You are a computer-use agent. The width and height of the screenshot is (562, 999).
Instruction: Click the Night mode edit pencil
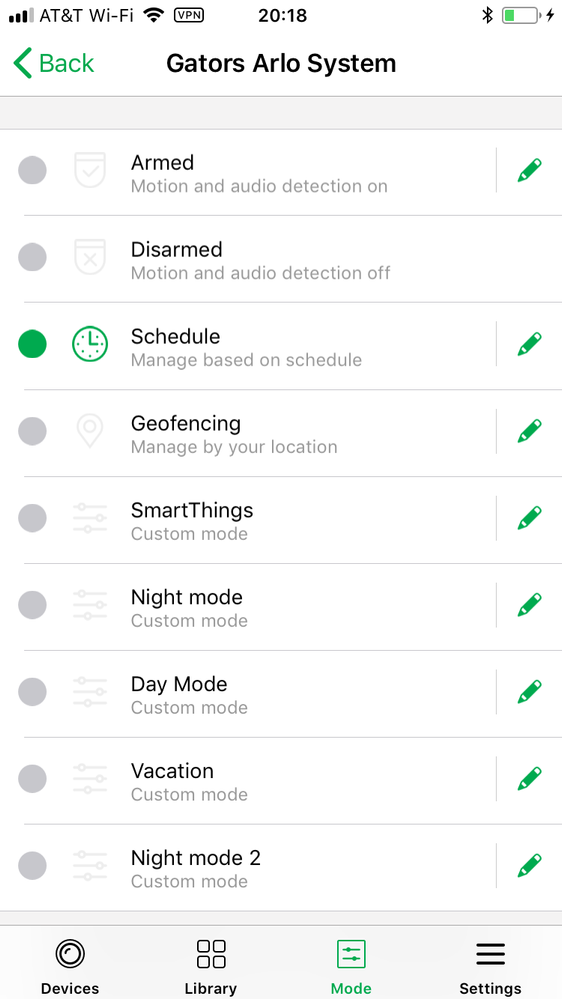(x=530, y=605)
